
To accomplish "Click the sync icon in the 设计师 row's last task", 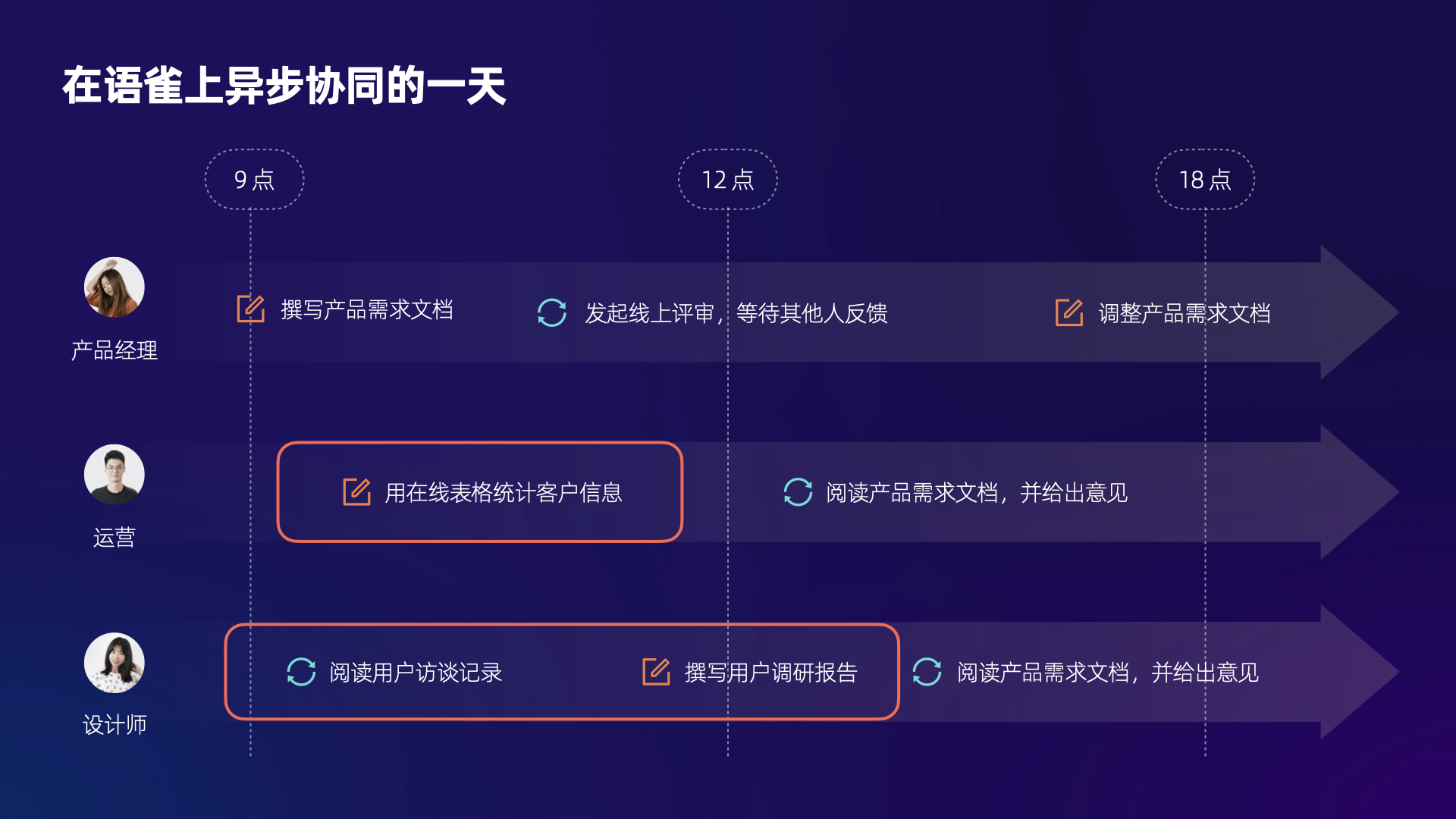I will tap(927, 671).
